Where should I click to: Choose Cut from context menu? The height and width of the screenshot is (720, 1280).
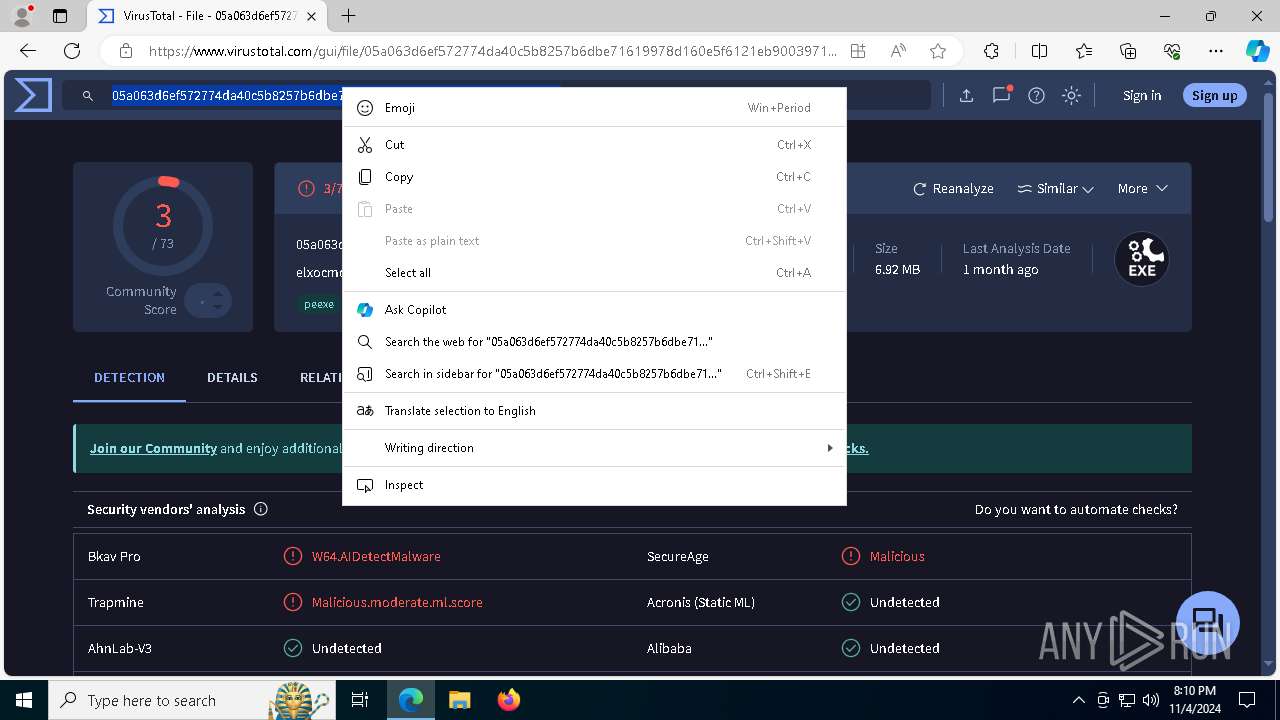click(594, 145)
